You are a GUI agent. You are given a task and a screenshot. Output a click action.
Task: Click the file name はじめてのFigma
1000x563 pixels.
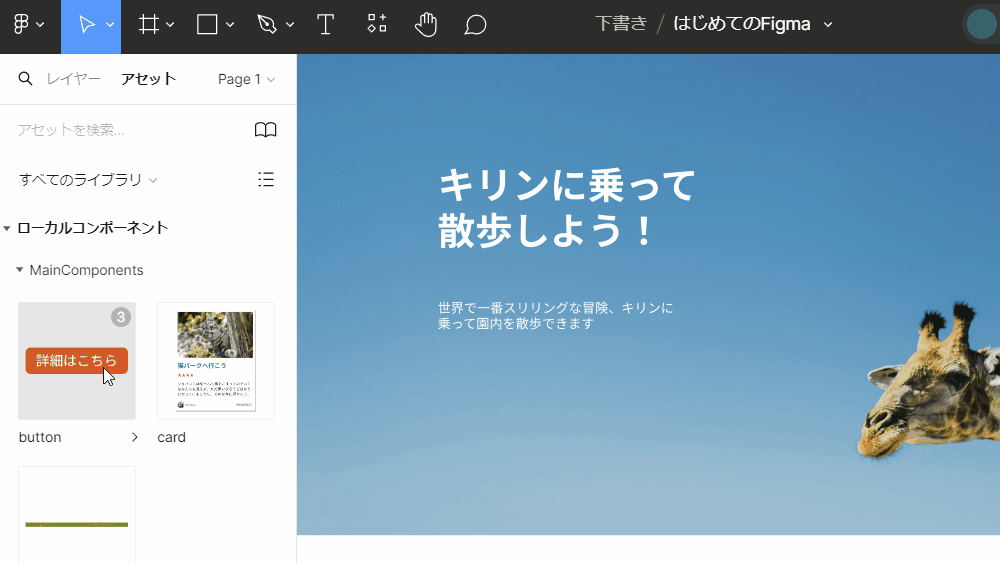click(742, 24)
